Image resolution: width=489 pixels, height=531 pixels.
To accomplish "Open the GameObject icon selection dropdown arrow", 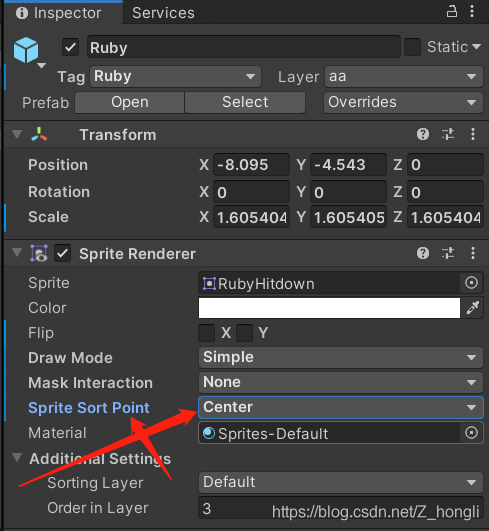I will point(42,65).
